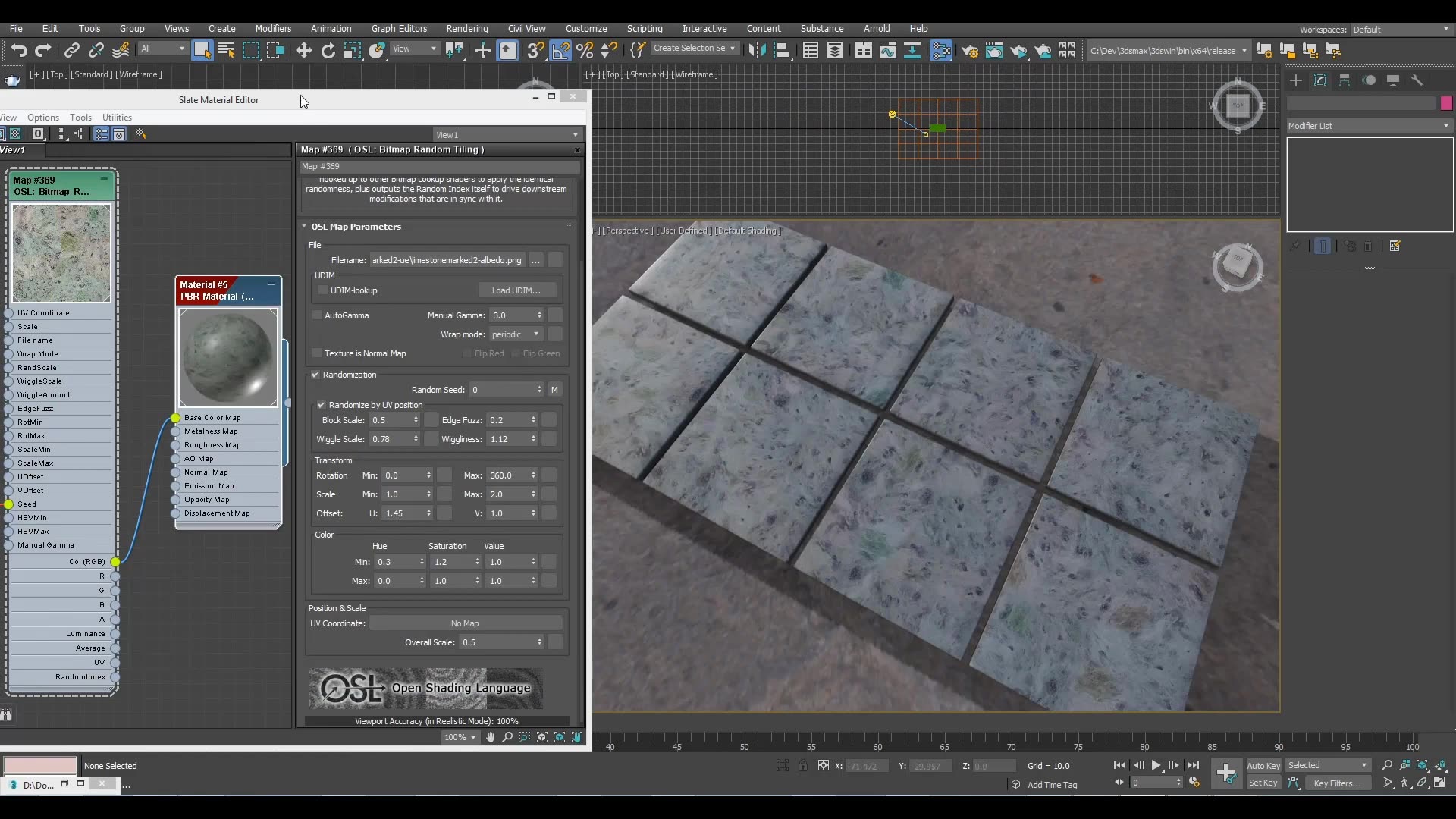
Task: Click the Load UDIM button
Action: coord(518,290)
